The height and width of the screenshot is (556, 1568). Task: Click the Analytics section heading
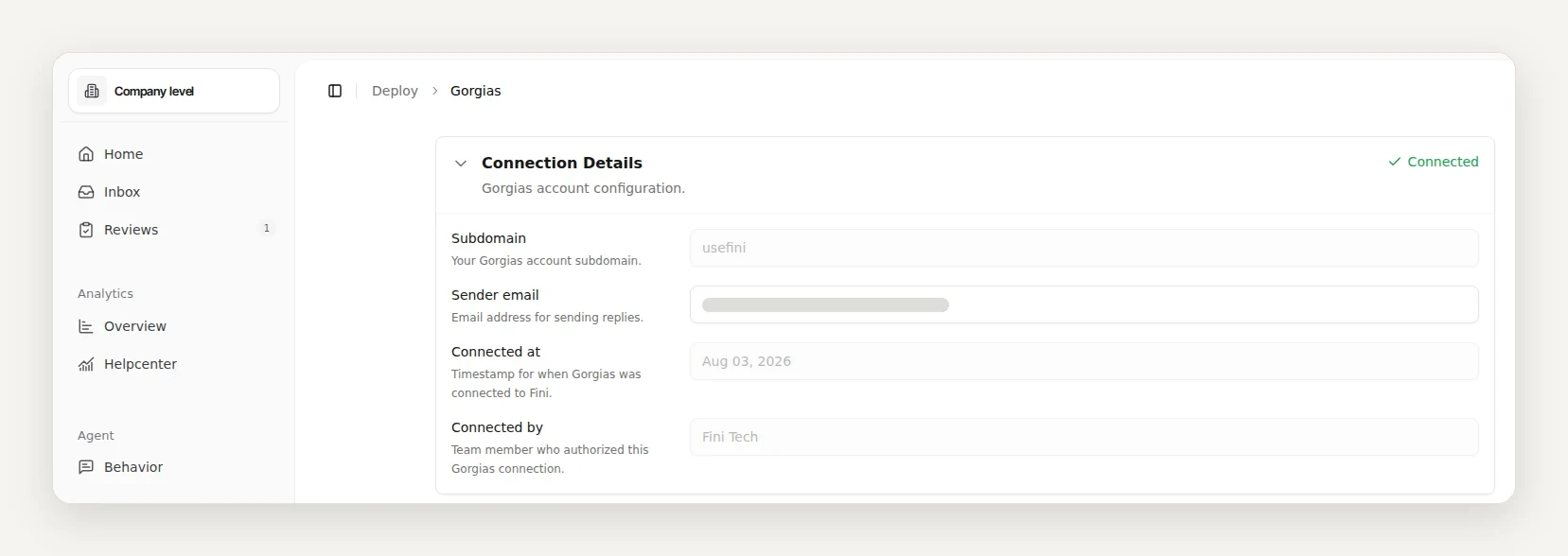point(105,294)
